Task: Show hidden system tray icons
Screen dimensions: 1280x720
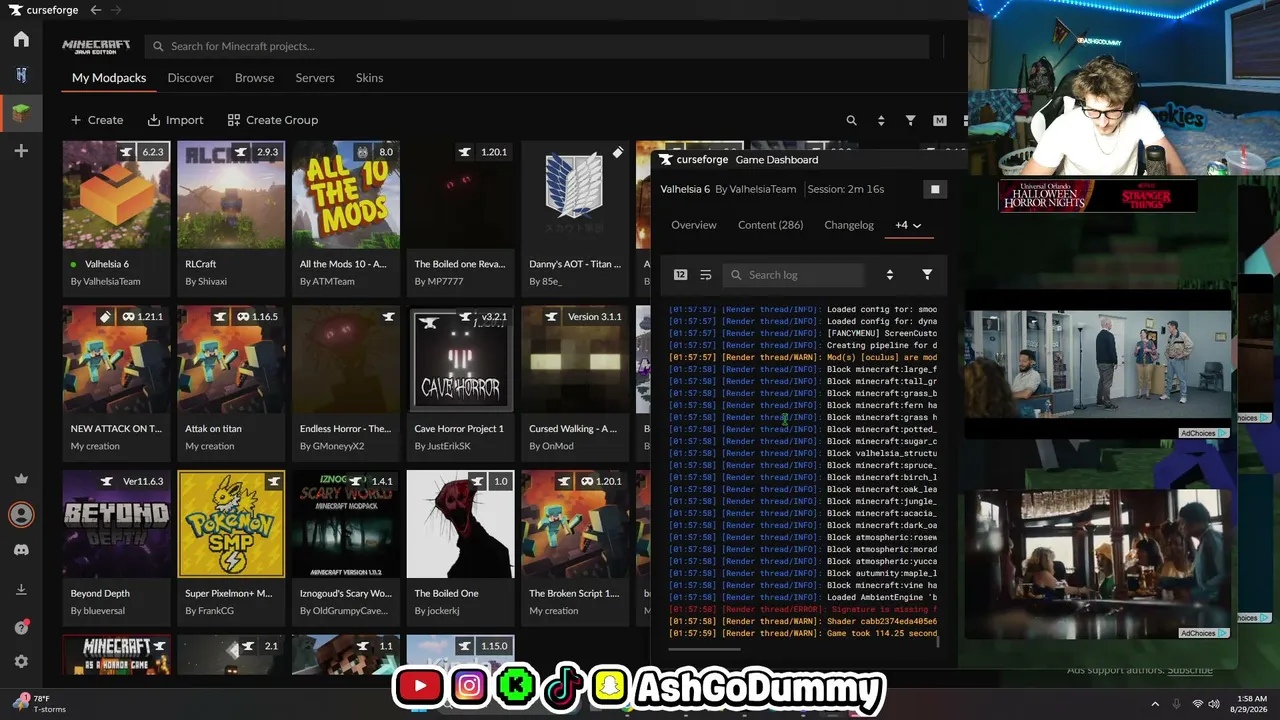Action: [x=1155, y=704]
